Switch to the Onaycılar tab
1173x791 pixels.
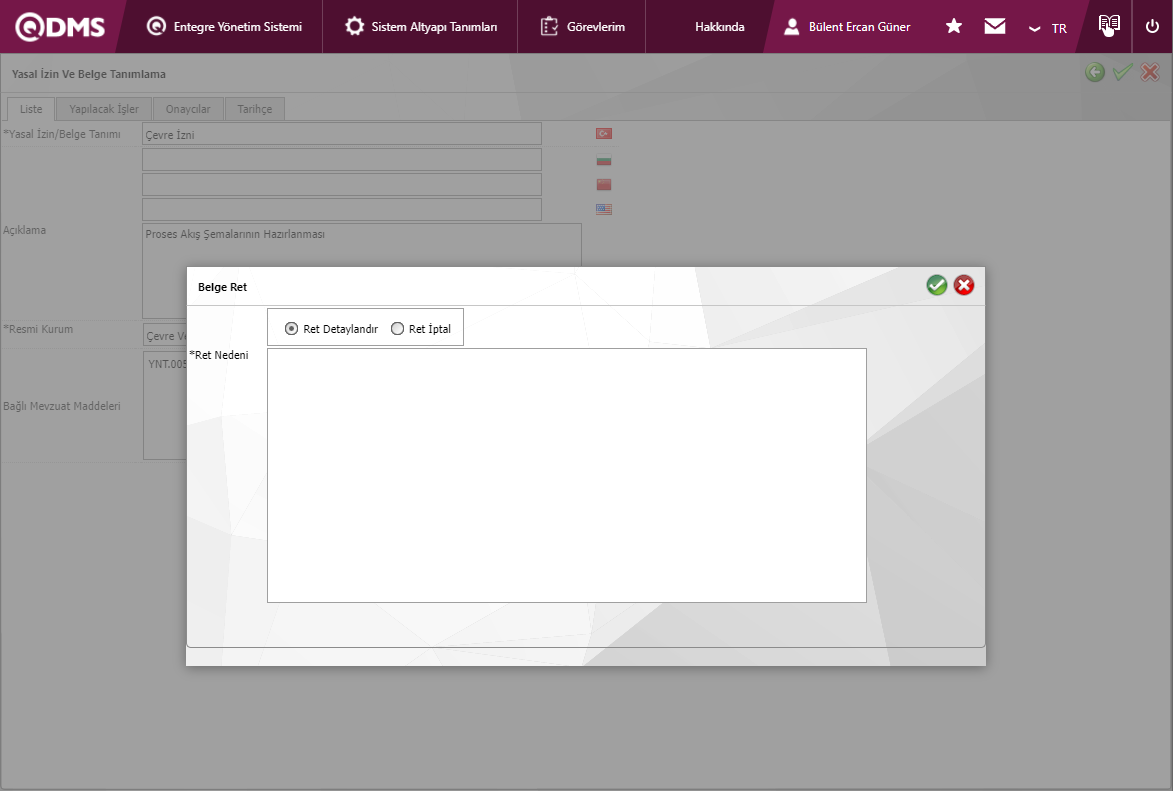[188, 109]
